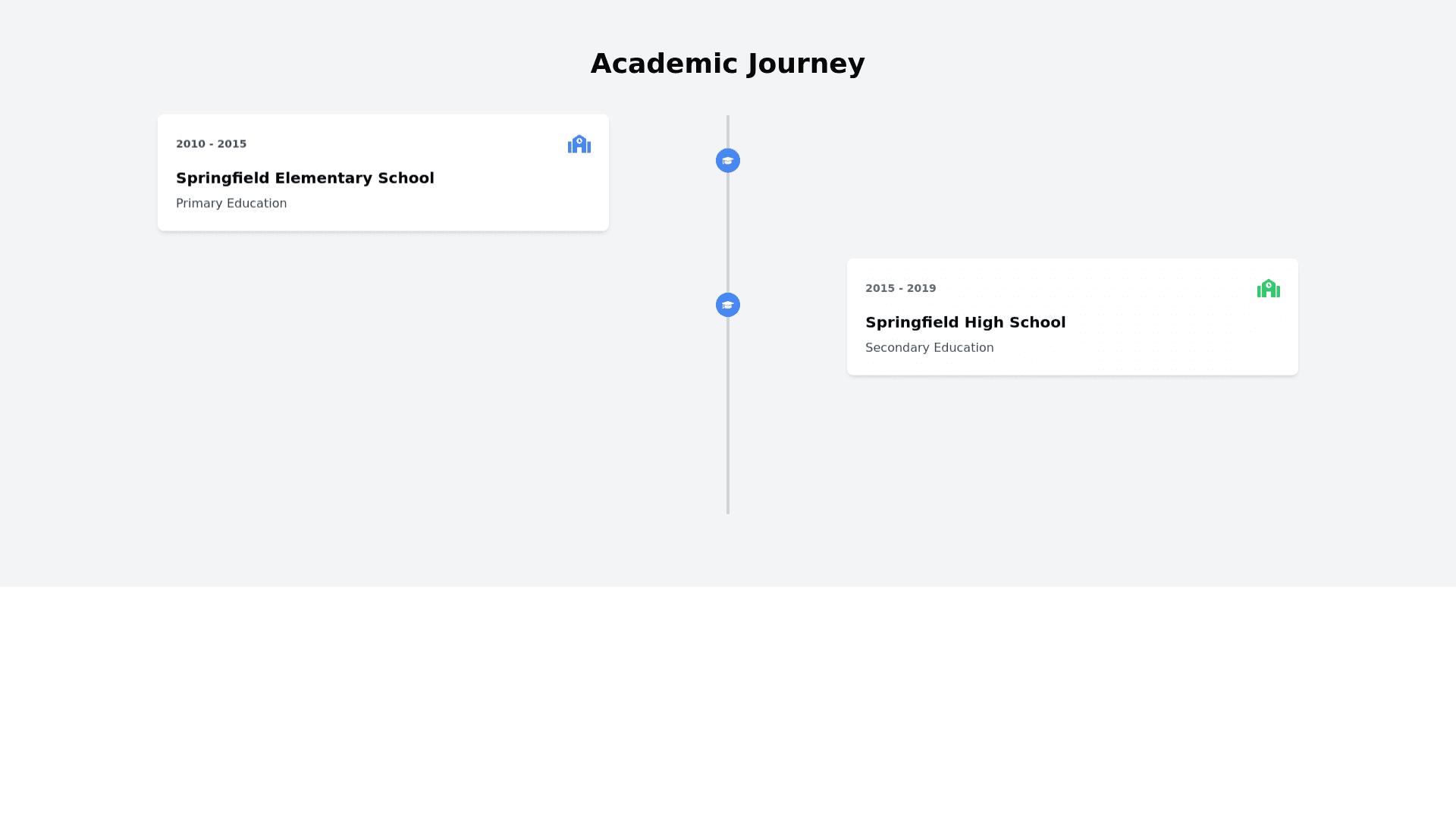Click the "2015 - 2019" date label
The height and width of the screenshot is (819, 1456).
pyautogui.click(x=900, y=288)
